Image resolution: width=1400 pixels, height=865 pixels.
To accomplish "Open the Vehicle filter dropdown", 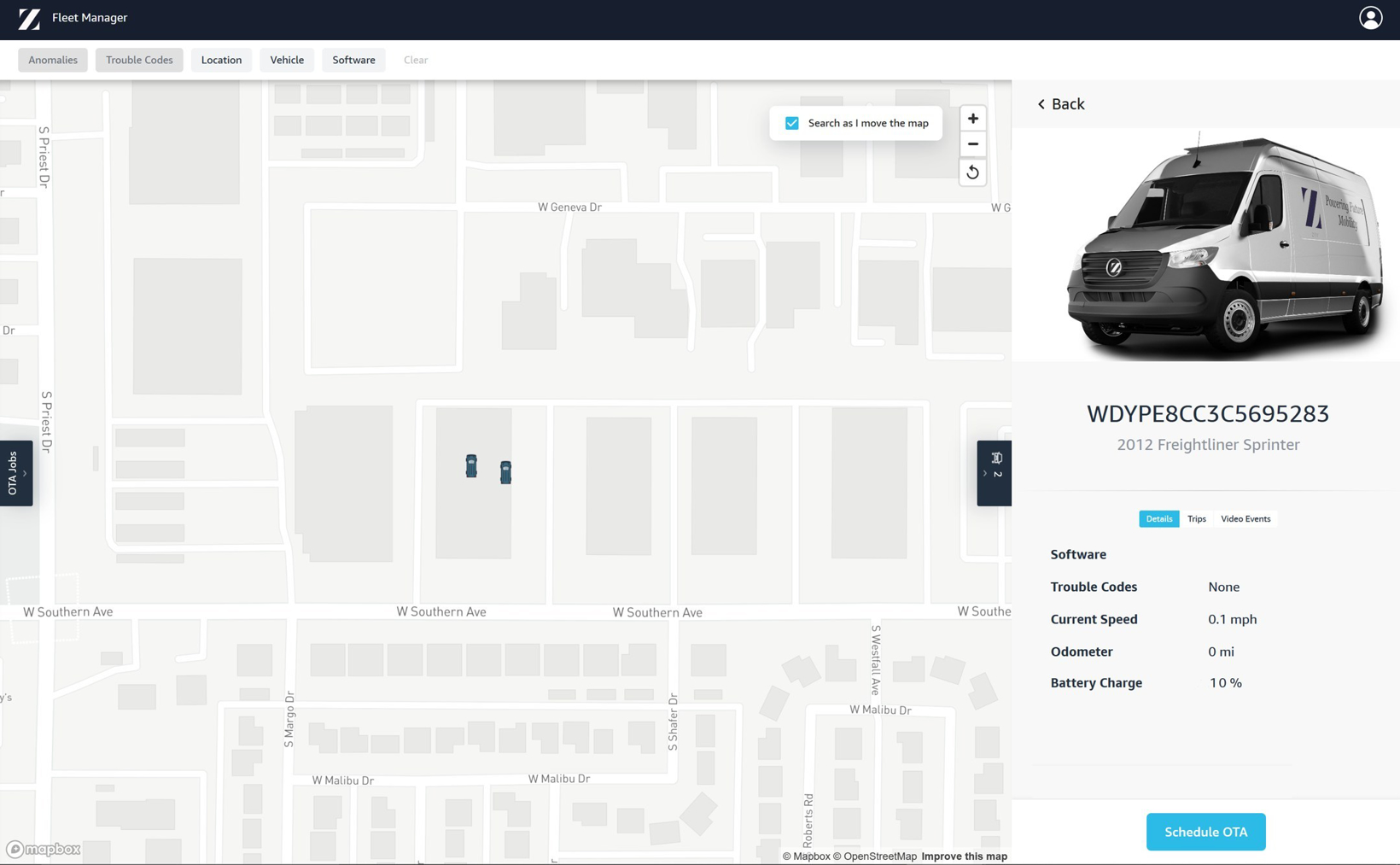I will pyautogui.click(x=287, y=60).
